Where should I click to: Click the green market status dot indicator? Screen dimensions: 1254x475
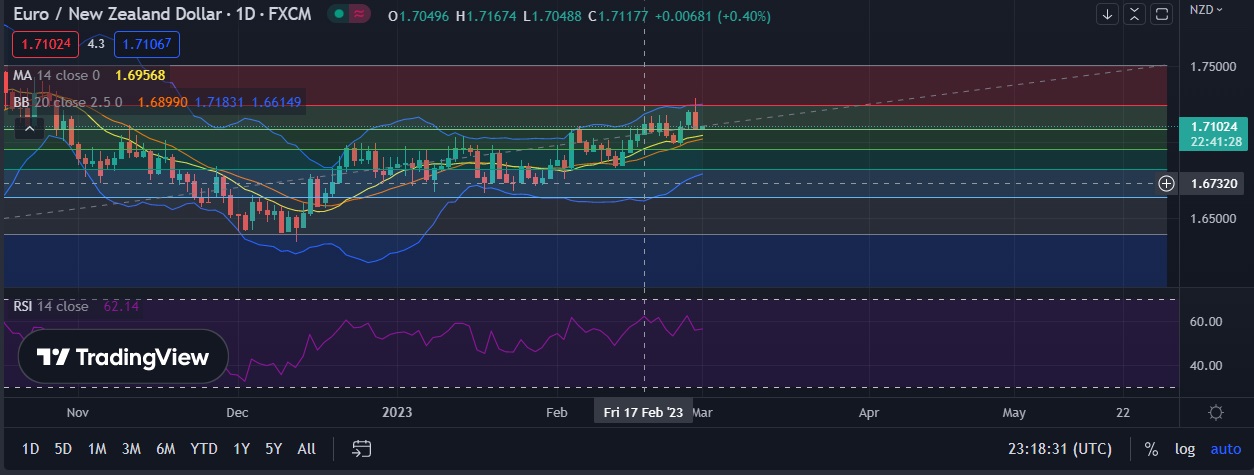click(x=341, y=15)
